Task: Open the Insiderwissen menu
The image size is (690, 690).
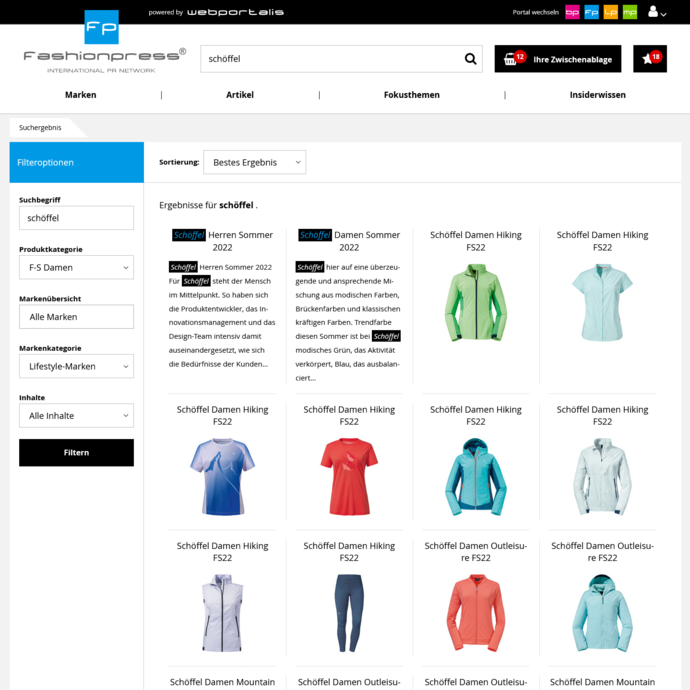Action: [598, 95]
